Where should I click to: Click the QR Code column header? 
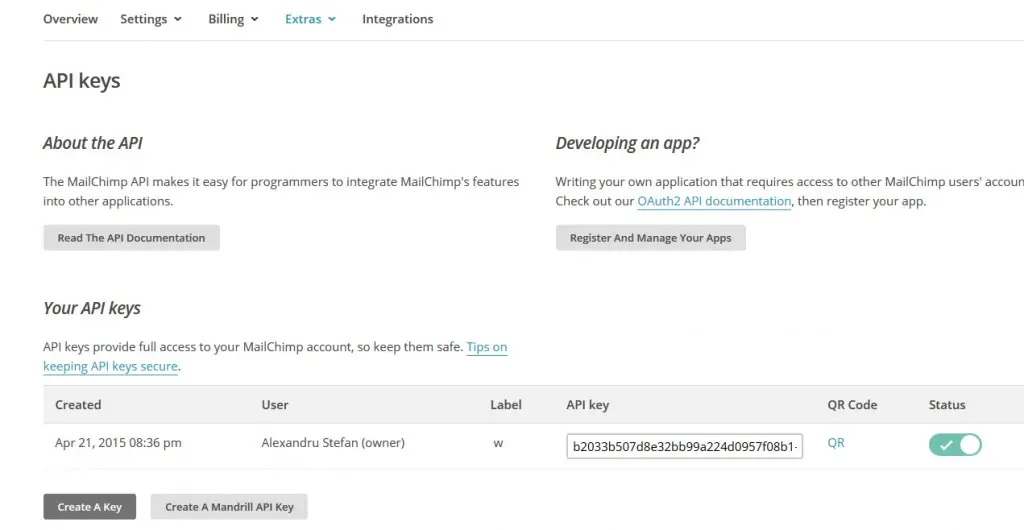(852, 405)
